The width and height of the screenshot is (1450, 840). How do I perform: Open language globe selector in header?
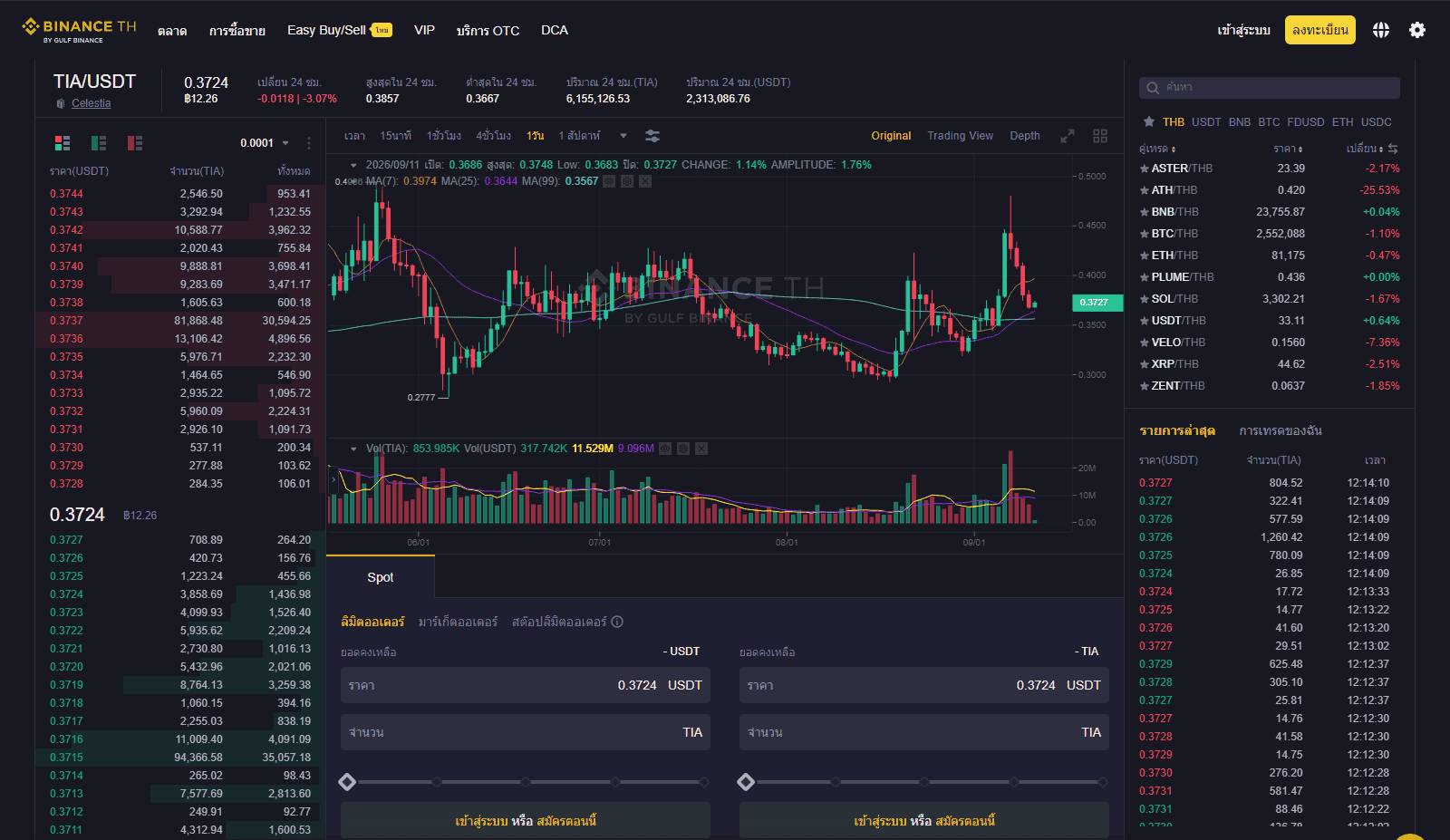tap(1380, 30)
